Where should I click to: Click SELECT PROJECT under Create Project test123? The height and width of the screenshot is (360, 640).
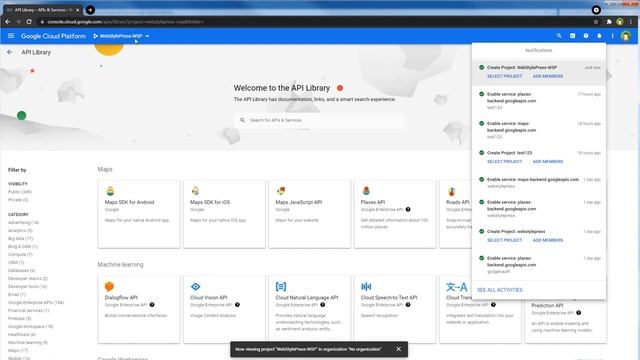click(x=504, y=162)
